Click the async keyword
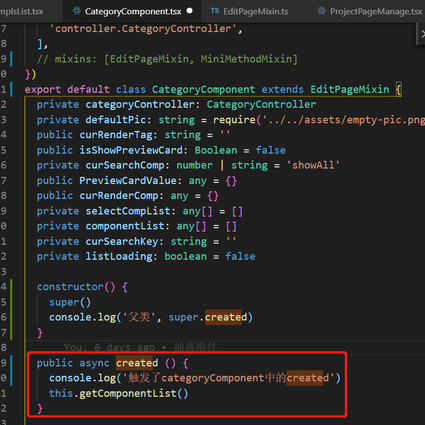Viewport: 425px width, 425px height. click(x=94, y=363)
